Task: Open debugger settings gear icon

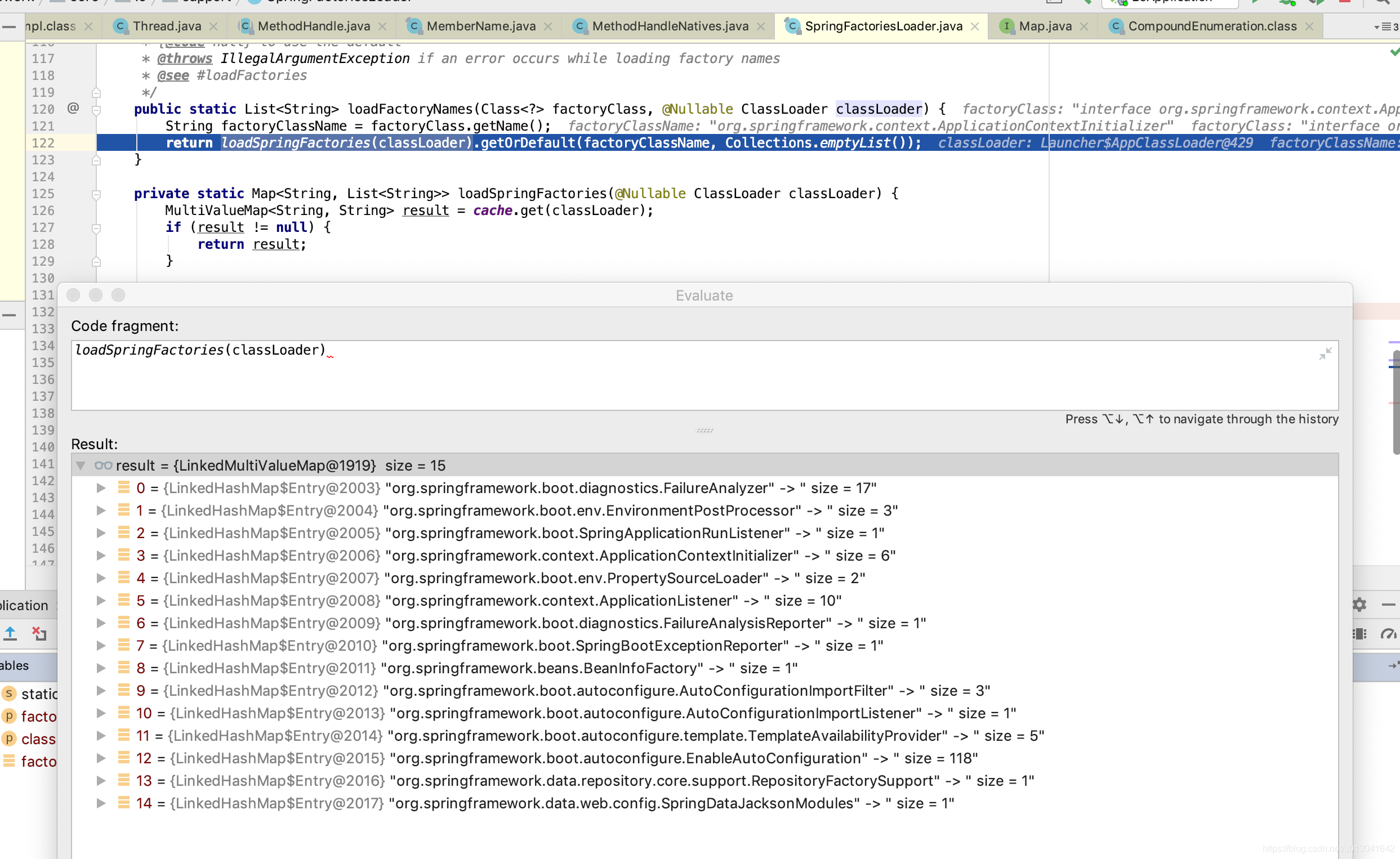Action: (1359, 605)
